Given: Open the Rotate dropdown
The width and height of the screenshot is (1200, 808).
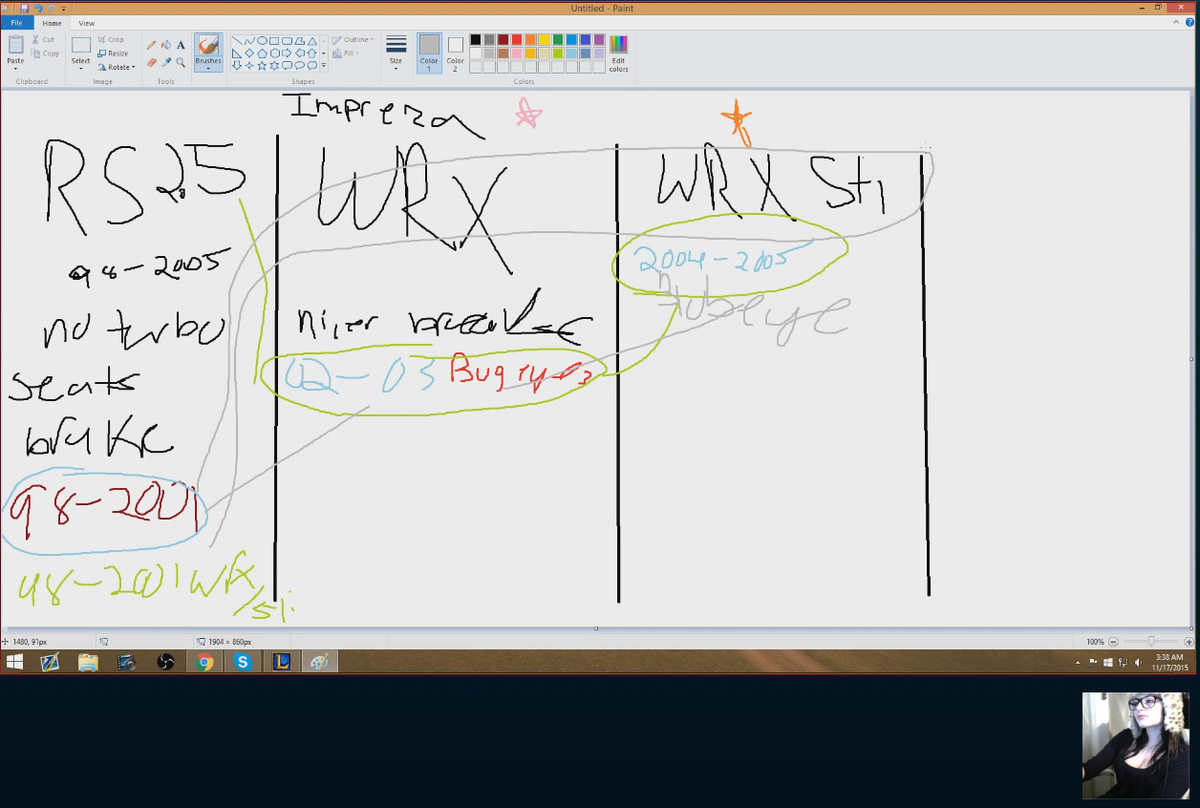Looking at the screenshot, I should pyautogui.click(x=115, y=66).
